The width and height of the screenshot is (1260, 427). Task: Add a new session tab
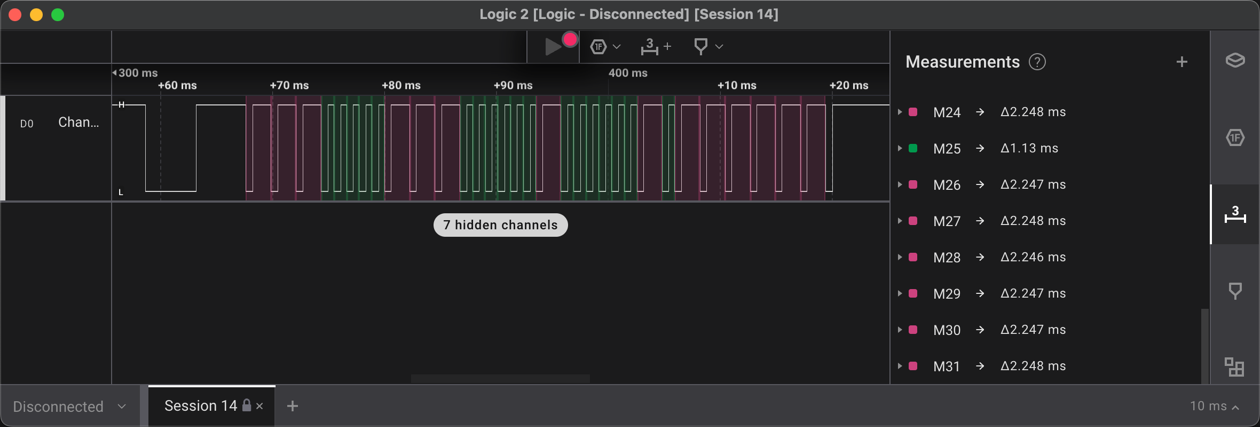tap(292, 406)
